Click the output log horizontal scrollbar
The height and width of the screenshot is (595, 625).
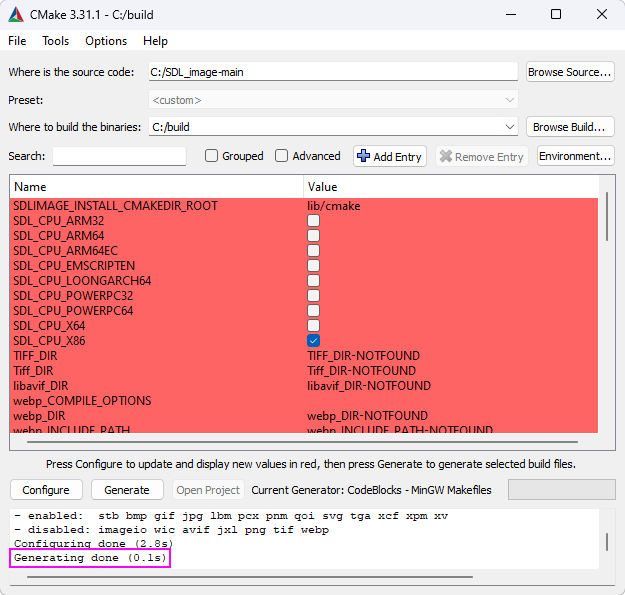[x=250, y=576]
